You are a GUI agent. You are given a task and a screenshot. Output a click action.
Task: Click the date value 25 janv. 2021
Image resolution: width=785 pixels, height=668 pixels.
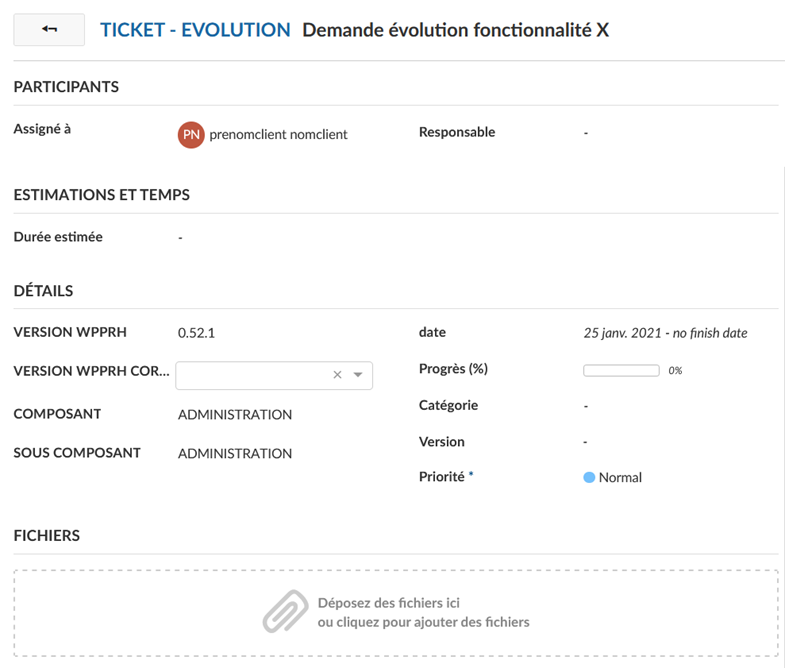pyautogui.click(x=622, y=333)
